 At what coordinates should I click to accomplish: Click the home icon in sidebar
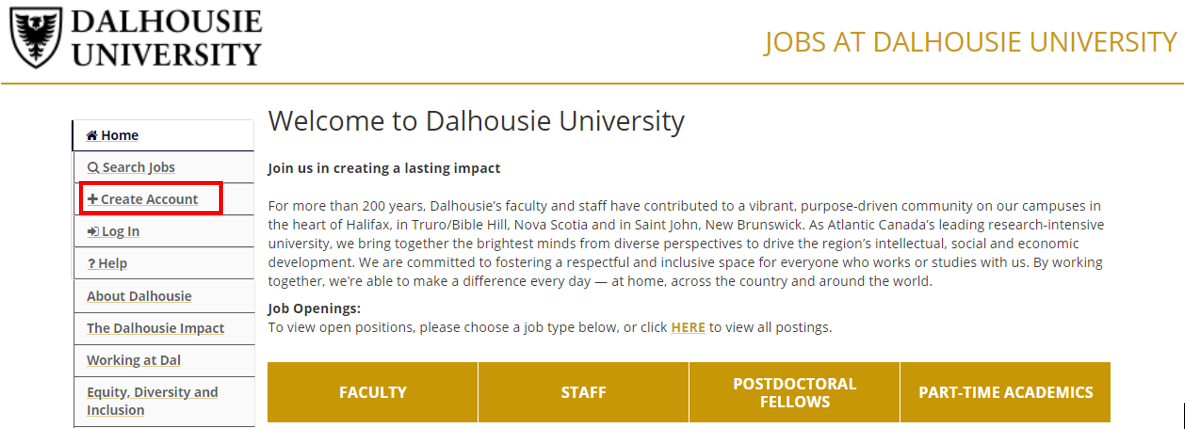pyautogui.click(x=92, y=136)
